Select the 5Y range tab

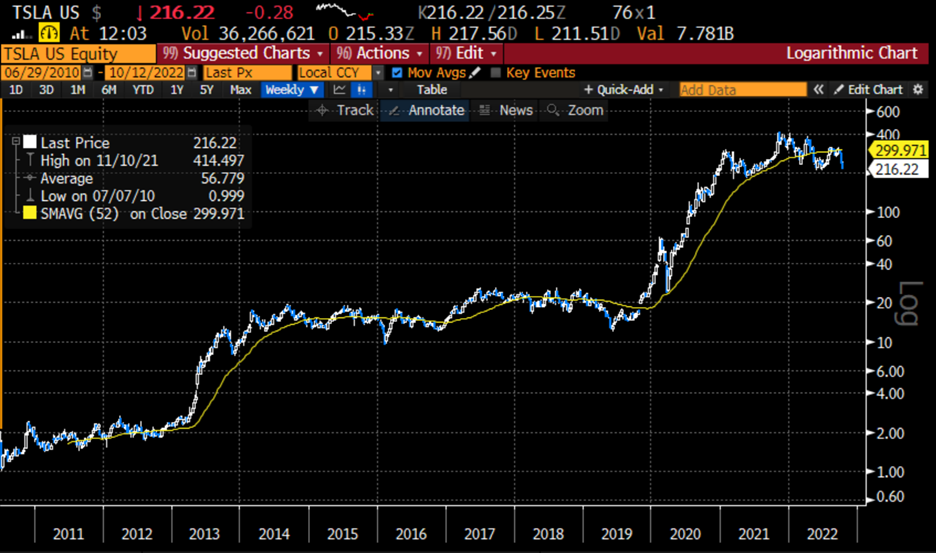[207, 90]
